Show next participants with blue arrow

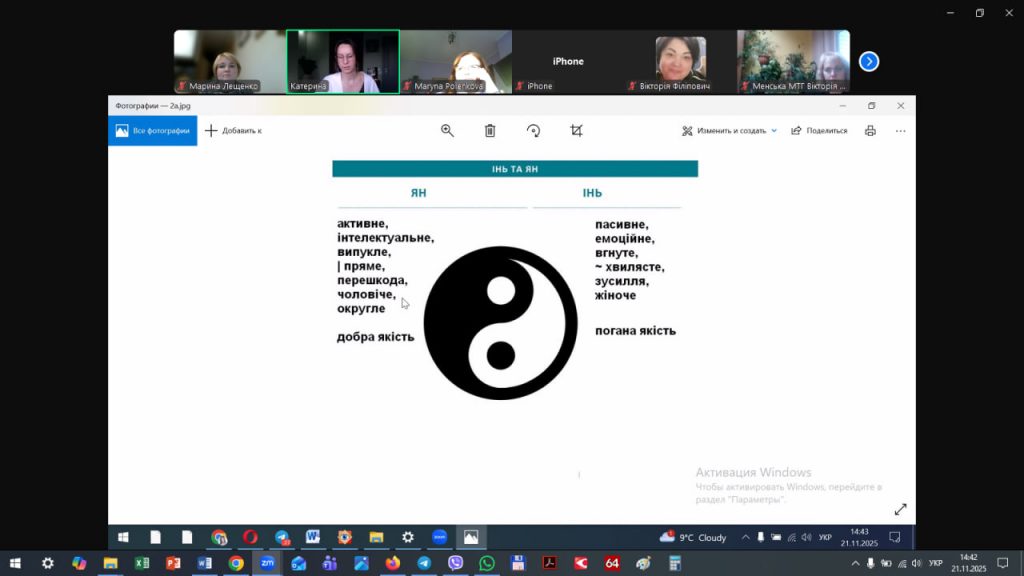(869, 61)
